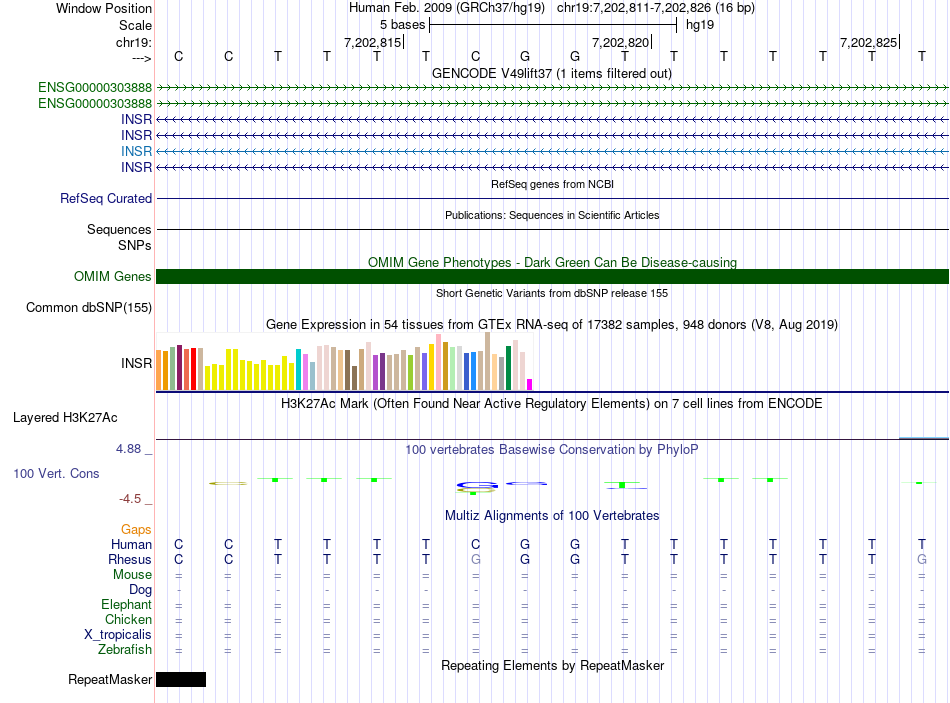
Task: Click the 7,202,820 ruler position marker
Action: pos(620,42)
